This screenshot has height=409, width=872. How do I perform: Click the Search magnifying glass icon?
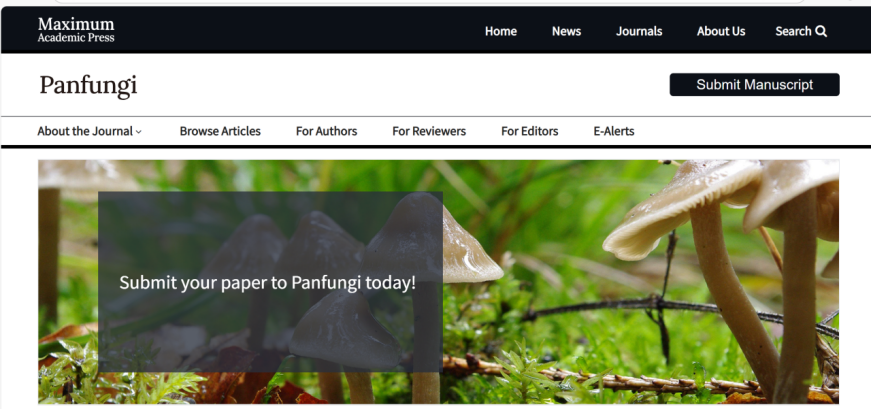821,31
